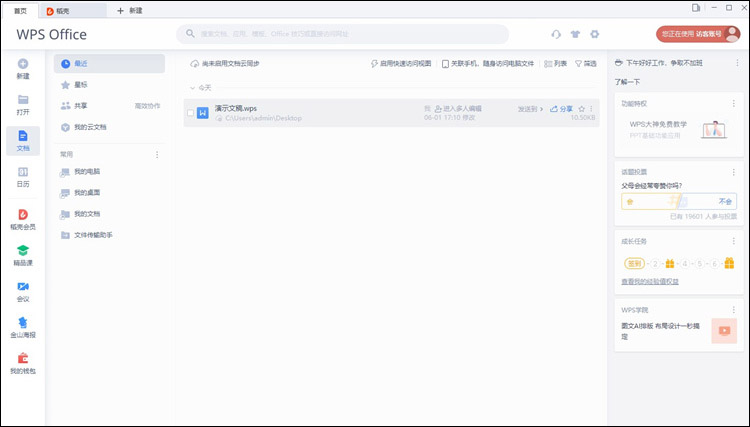Image resolution: width=750 pixels, height=427 pixels.
Task: Open 成长任务 card more options
Action: (x=734, y=241)
